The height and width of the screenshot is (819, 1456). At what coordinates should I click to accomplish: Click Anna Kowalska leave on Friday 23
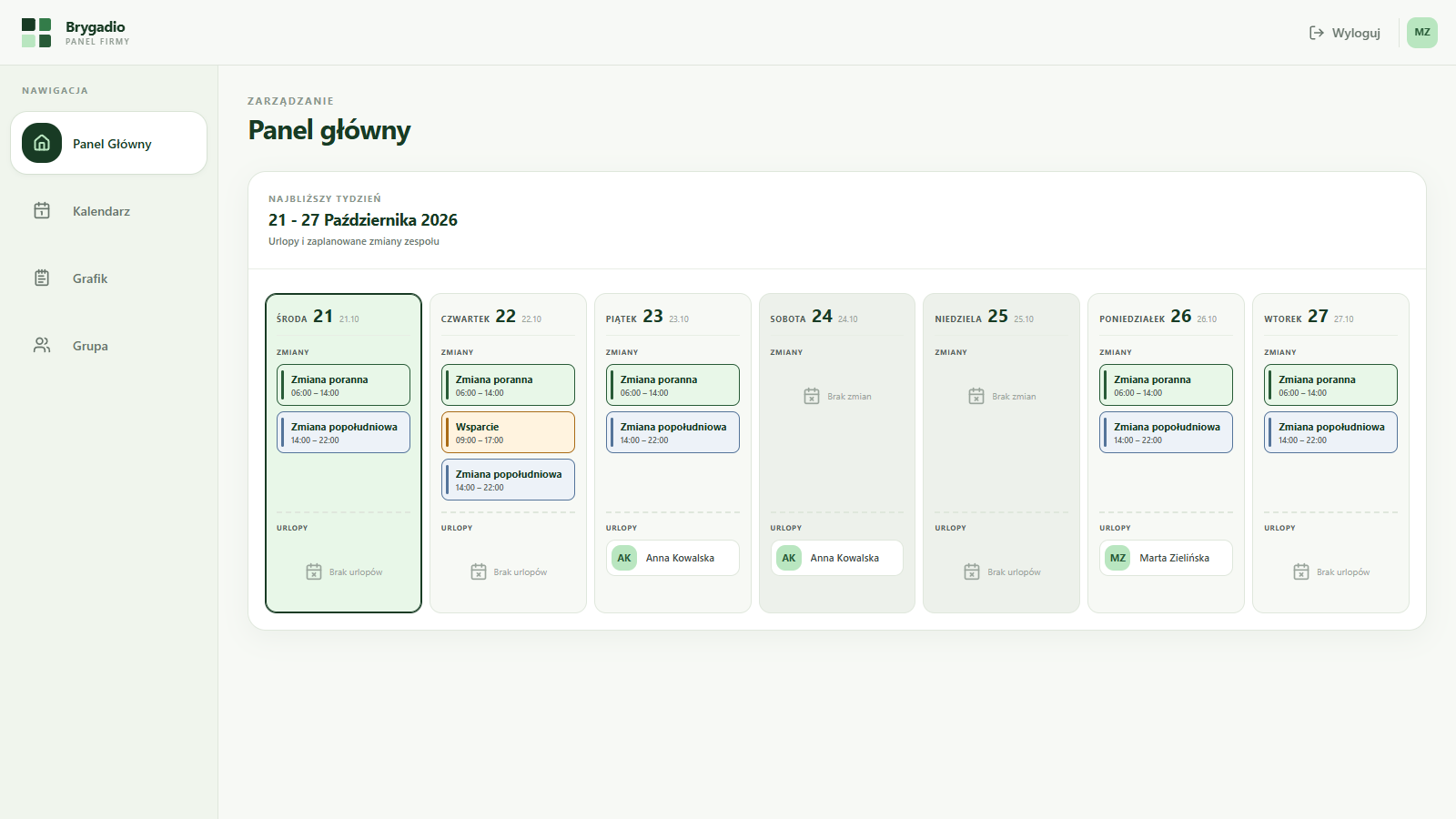click(x=672, y=558)
